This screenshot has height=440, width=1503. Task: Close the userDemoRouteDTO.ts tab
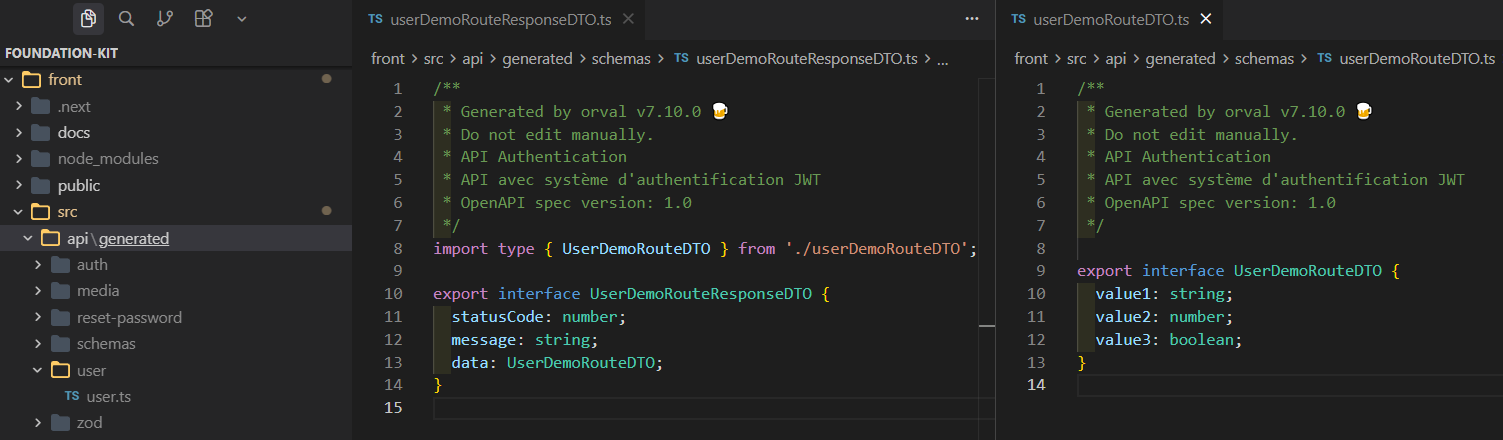tap(1205, 19)
